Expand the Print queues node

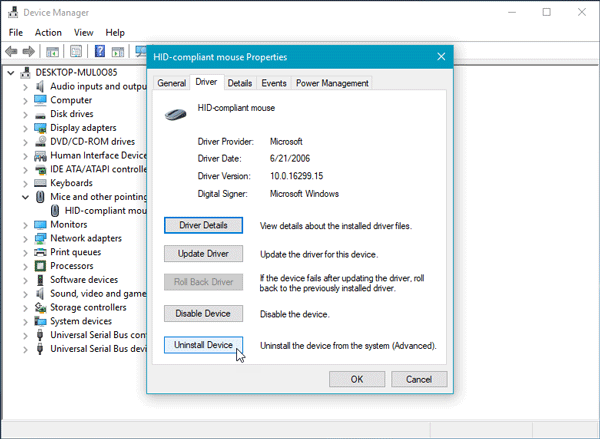pyautogui.click(x=25, y=253)
